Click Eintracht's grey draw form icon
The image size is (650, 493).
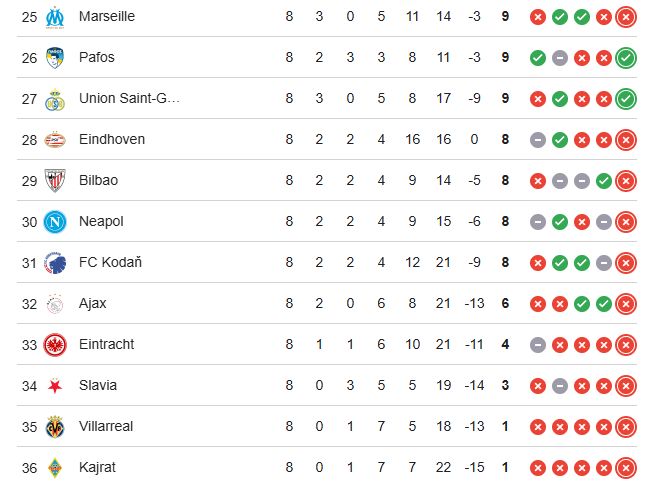pos(538,345)
